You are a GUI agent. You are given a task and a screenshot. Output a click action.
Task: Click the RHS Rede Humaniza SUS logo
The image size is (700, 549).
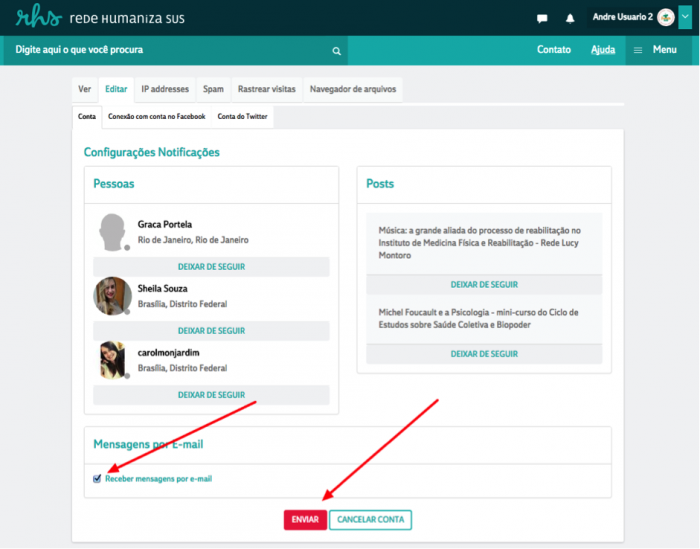pos(100,18)
